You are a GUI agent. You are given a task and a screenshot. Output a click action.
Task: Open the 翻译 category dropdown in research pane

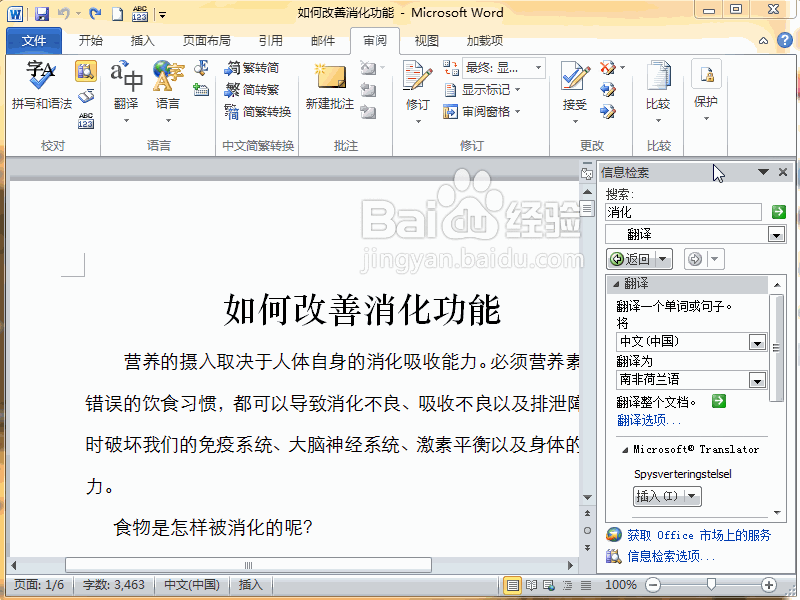[x=776, y=233]
